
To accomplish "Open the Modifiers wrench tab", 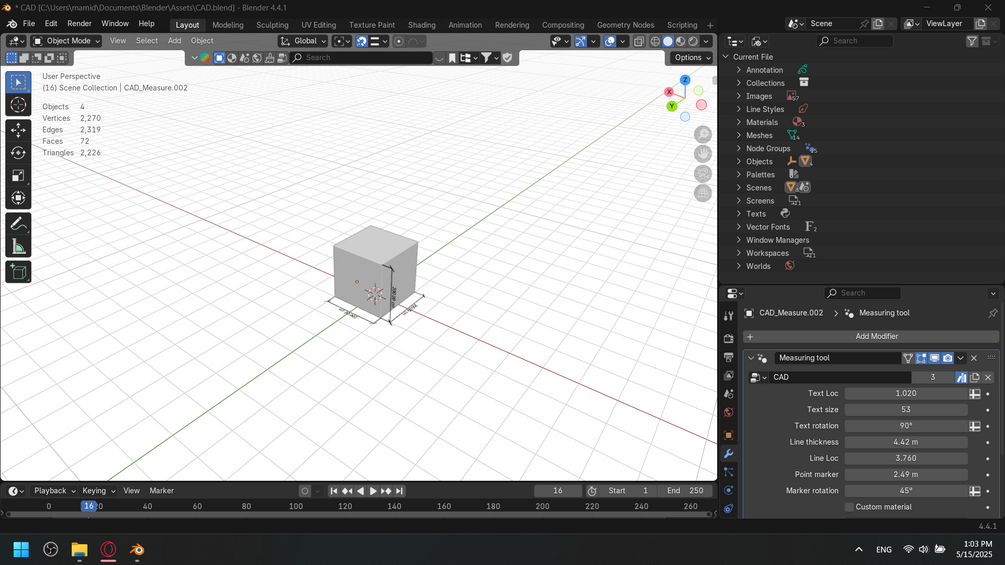I will click(728, 454).
